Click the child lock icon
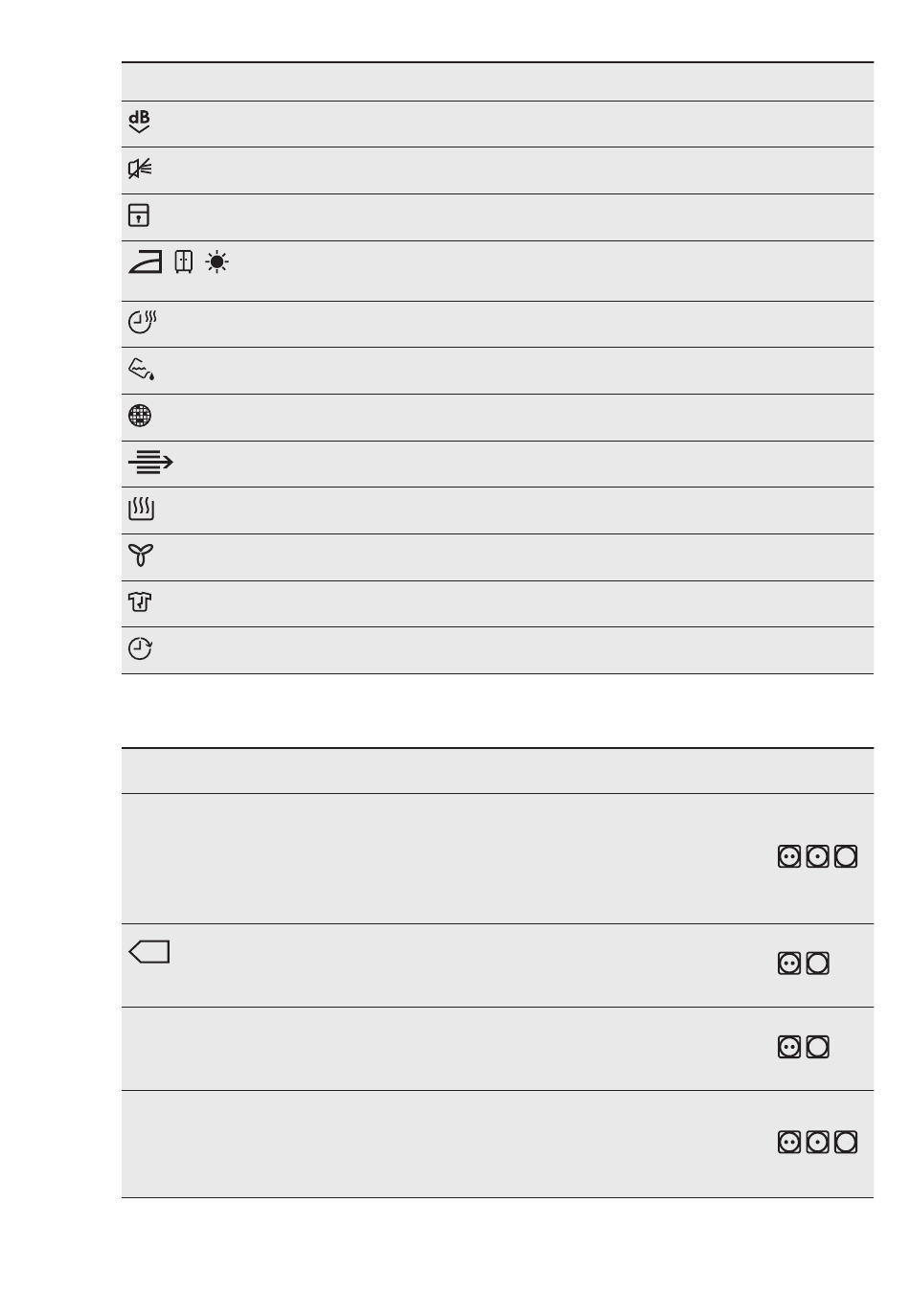This screenshot has width=910, height=1316. point(139,216)
